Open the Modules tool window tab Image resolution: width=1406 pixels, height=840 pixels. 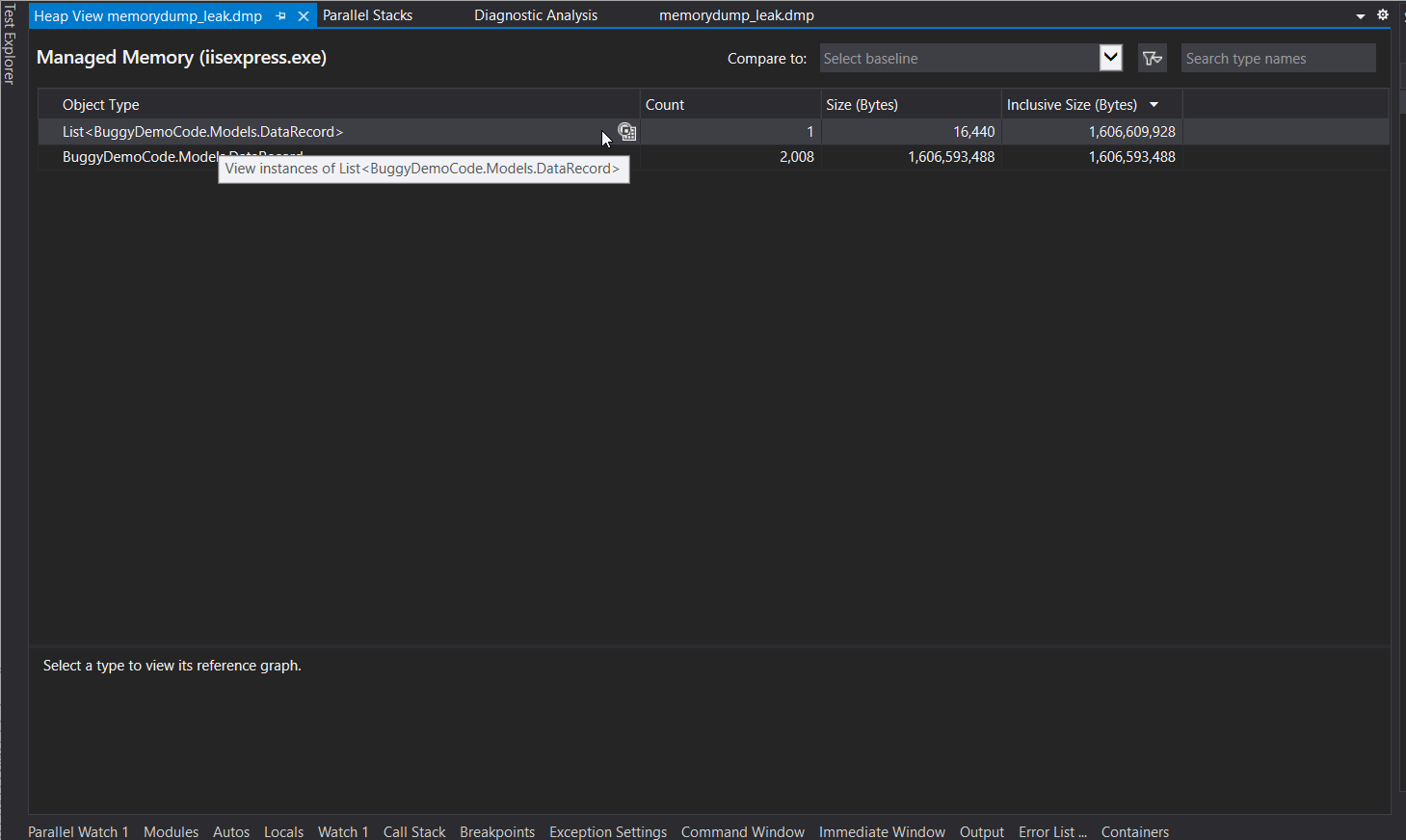point(171,831)
